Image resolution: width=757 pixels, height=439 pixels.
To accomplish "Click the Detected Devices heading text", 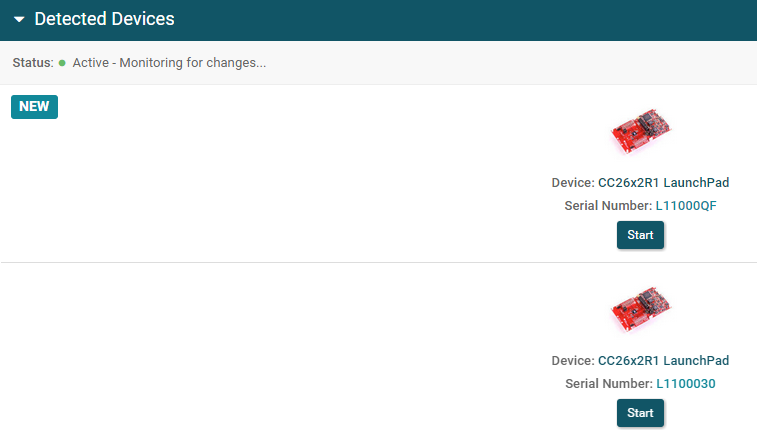I will pyautogui.click(x=104, y=19).
